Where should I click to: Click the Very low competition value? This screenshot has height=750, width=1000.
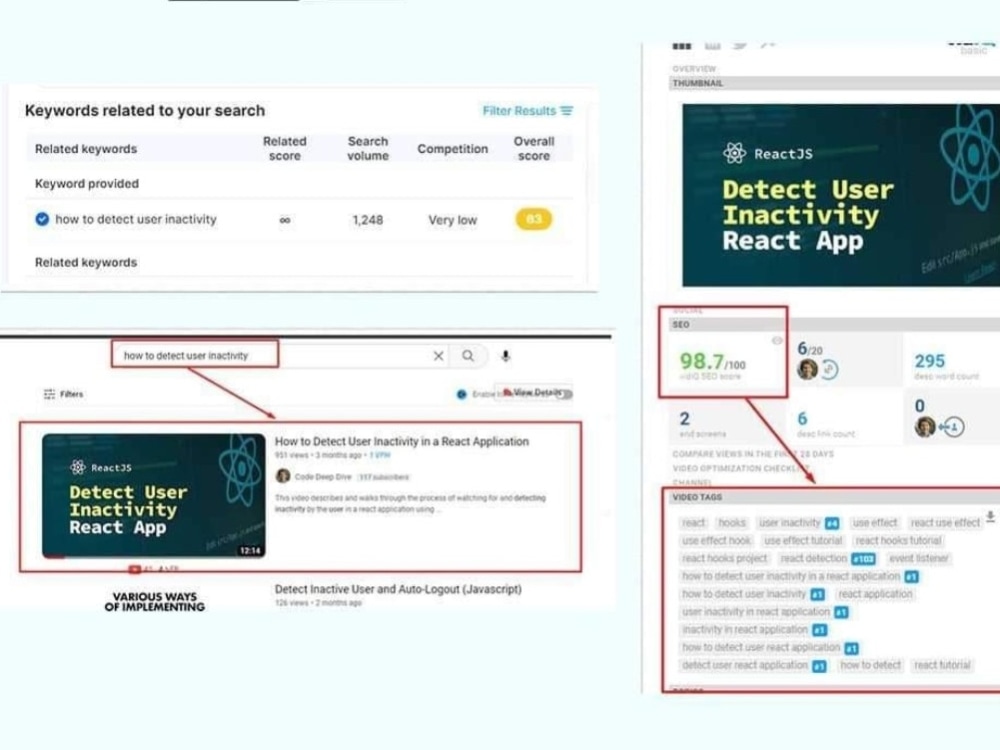(x=453, y=220)
